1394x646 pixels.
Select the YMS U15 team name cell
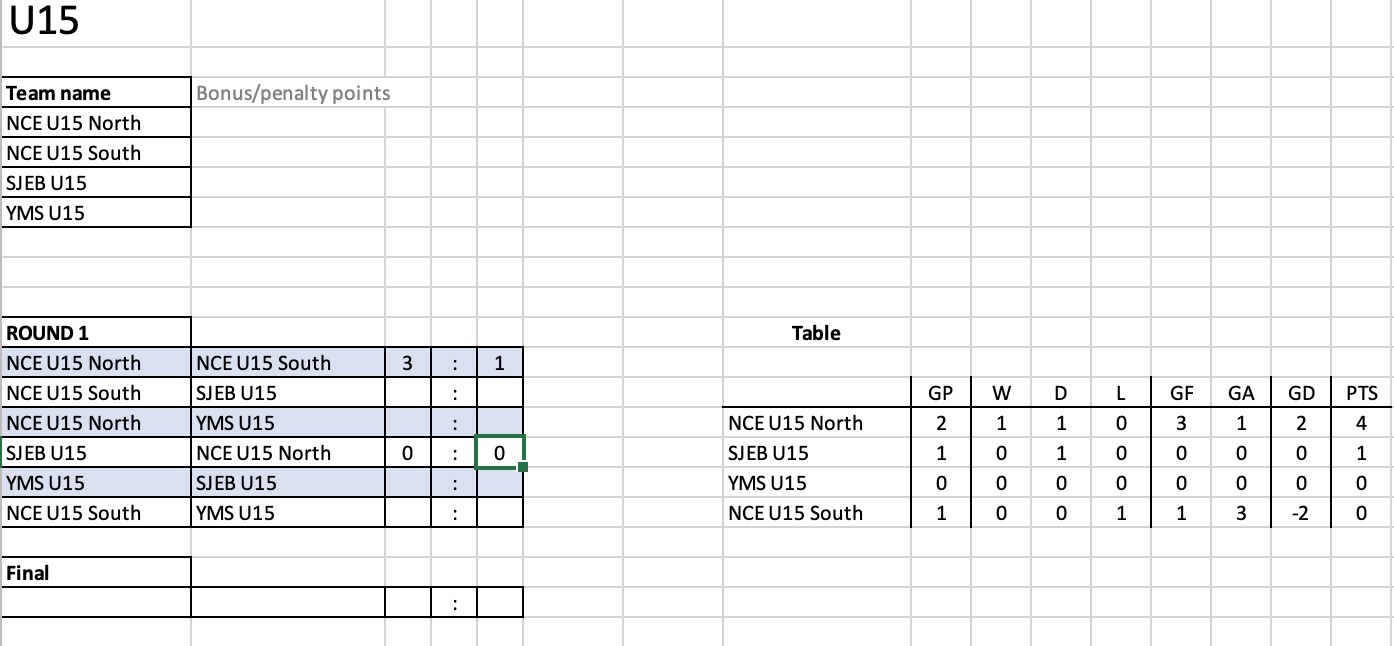pos(96,213)
